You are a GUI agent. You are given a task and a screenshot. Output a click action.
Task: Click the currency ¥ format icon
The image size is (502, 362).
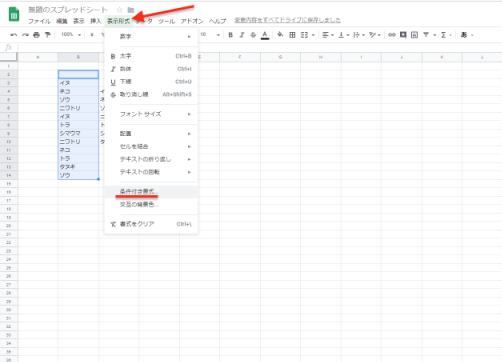[92, 35]
